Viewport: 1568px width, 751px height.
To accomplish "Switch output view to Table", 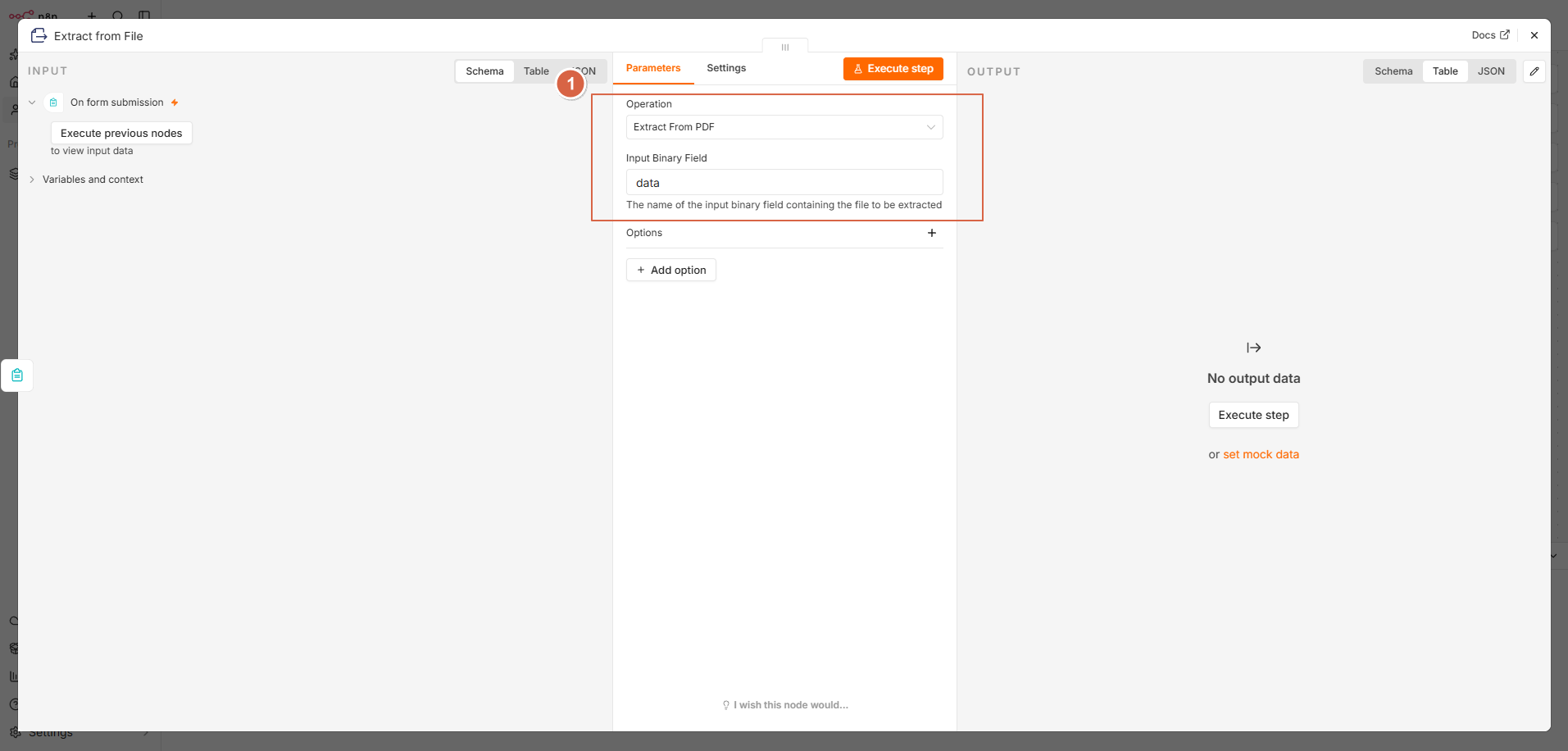I will coord(1445,71).
